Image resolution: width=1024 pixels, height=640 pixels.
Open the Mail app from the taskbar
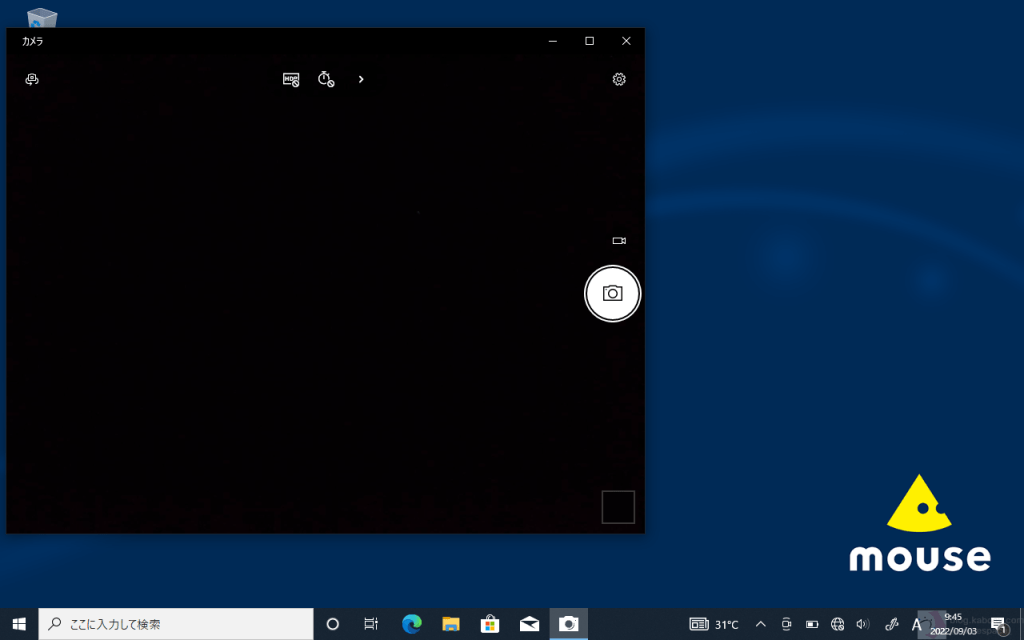[529, 624]
